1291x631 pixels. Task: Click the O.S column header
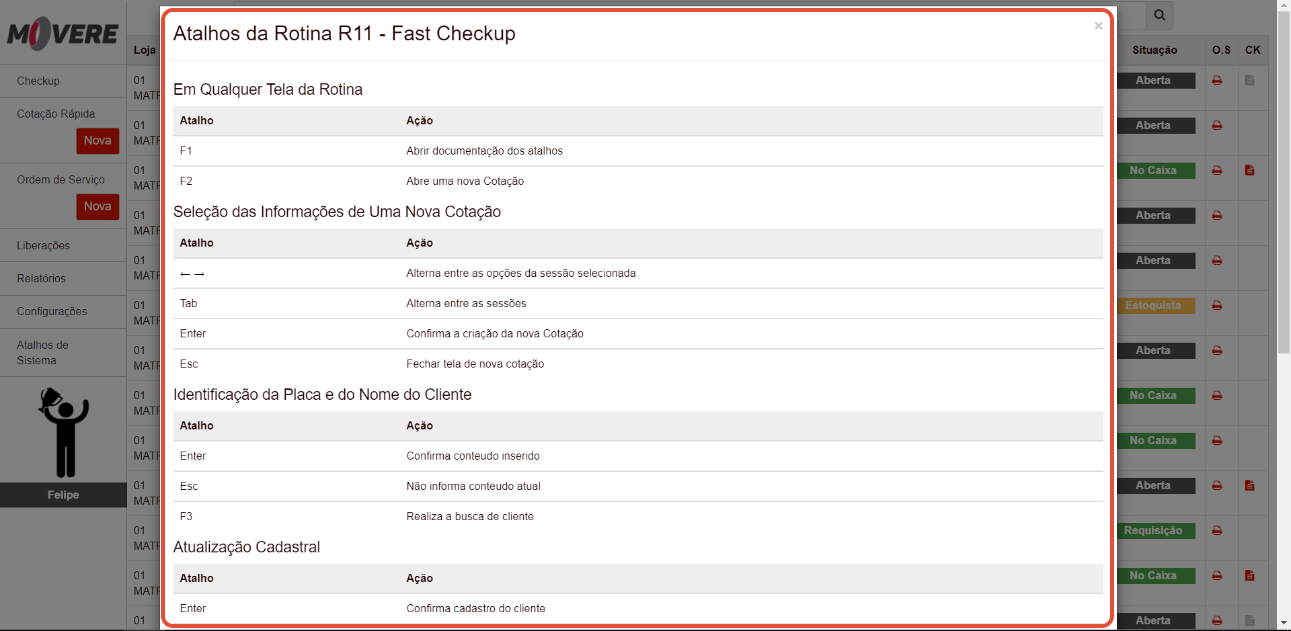[x=1221, y=50]
